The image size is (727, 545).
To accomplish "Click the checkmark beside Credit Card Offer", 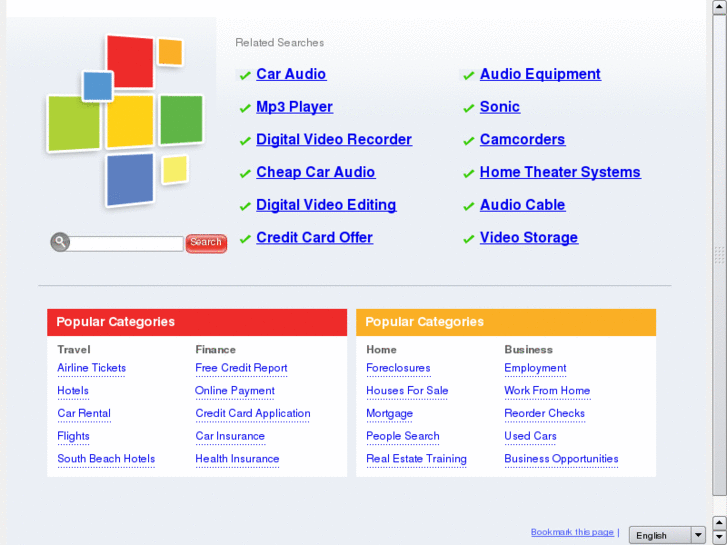I will point(245,239).
